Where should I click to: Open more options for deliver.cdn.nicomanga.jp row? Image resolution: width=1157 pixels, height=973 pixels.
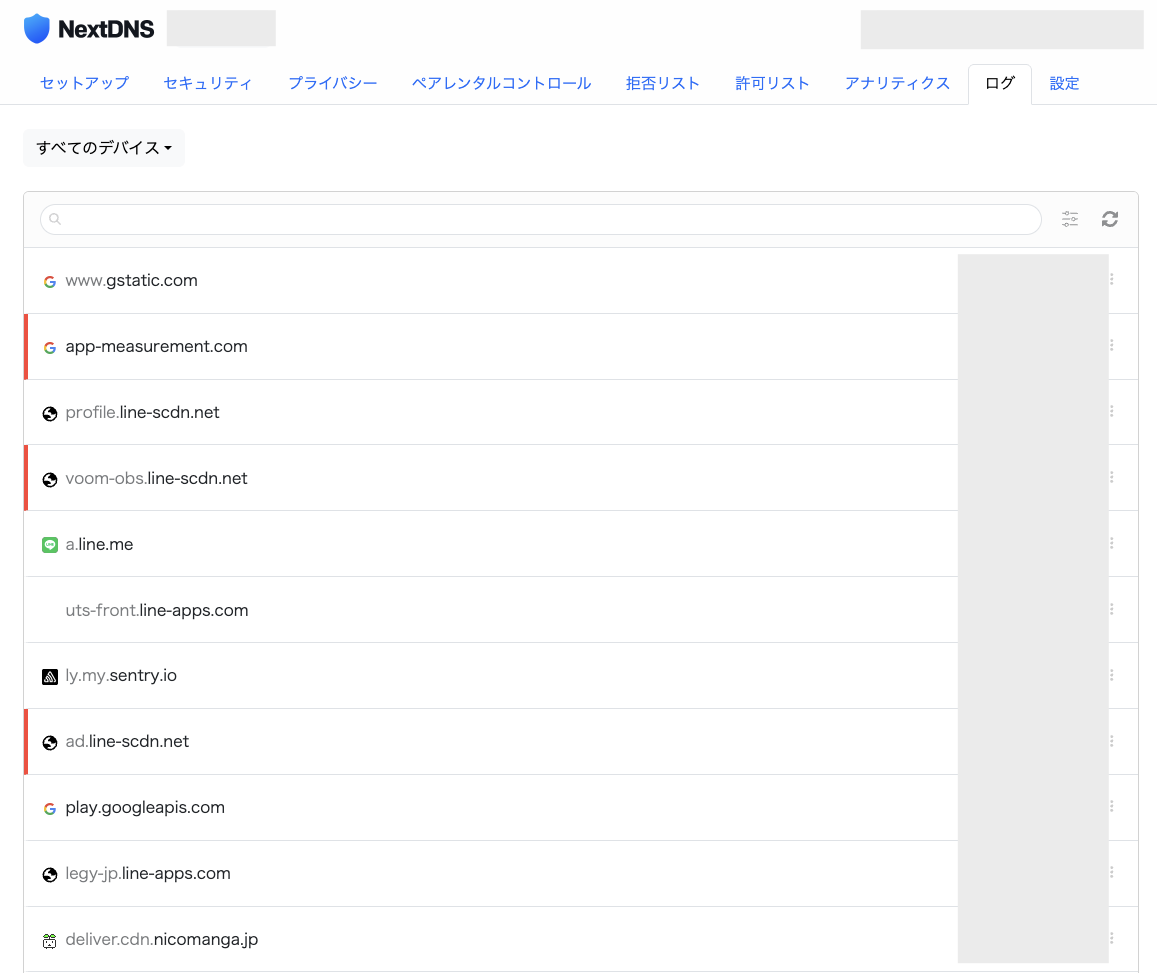(1112, 939)
